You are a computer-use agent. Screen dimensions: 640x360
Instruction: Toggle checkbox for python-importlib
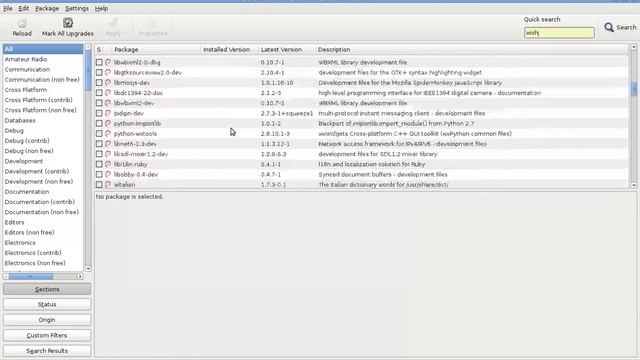pos(99,124)
